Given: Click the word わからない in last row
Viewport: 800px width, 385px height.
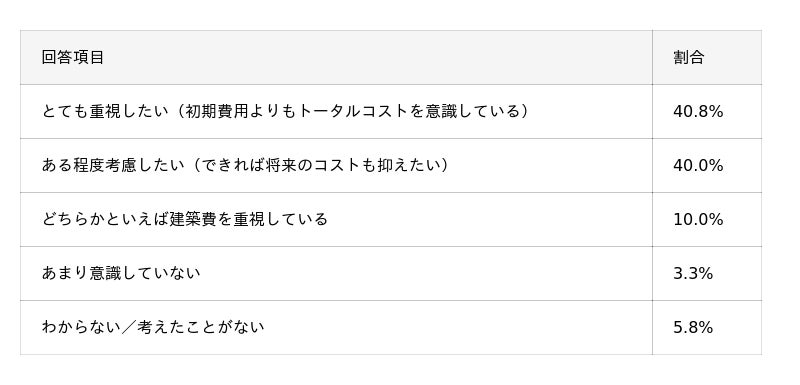Looking at the screenshot, I should 81,327.
